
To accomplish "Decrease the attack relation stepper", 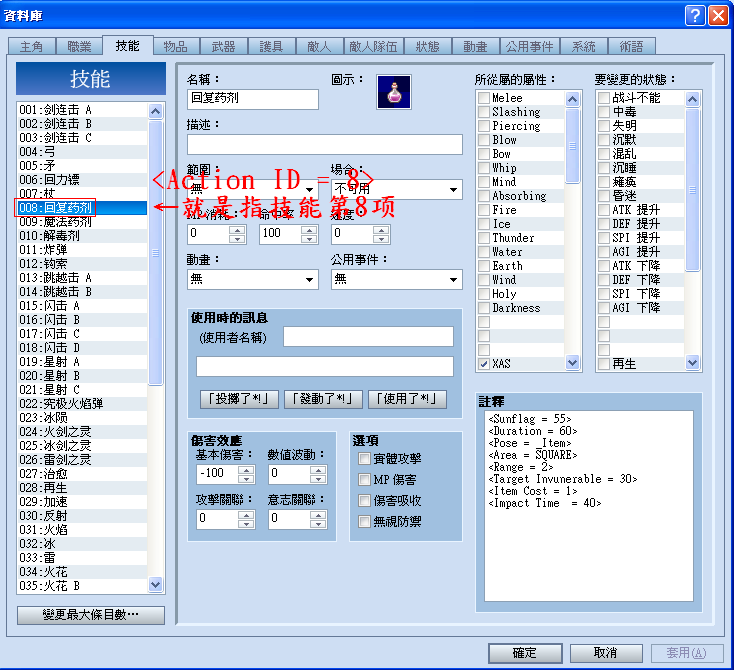I will pyautogui.click(x=246, y=524).
